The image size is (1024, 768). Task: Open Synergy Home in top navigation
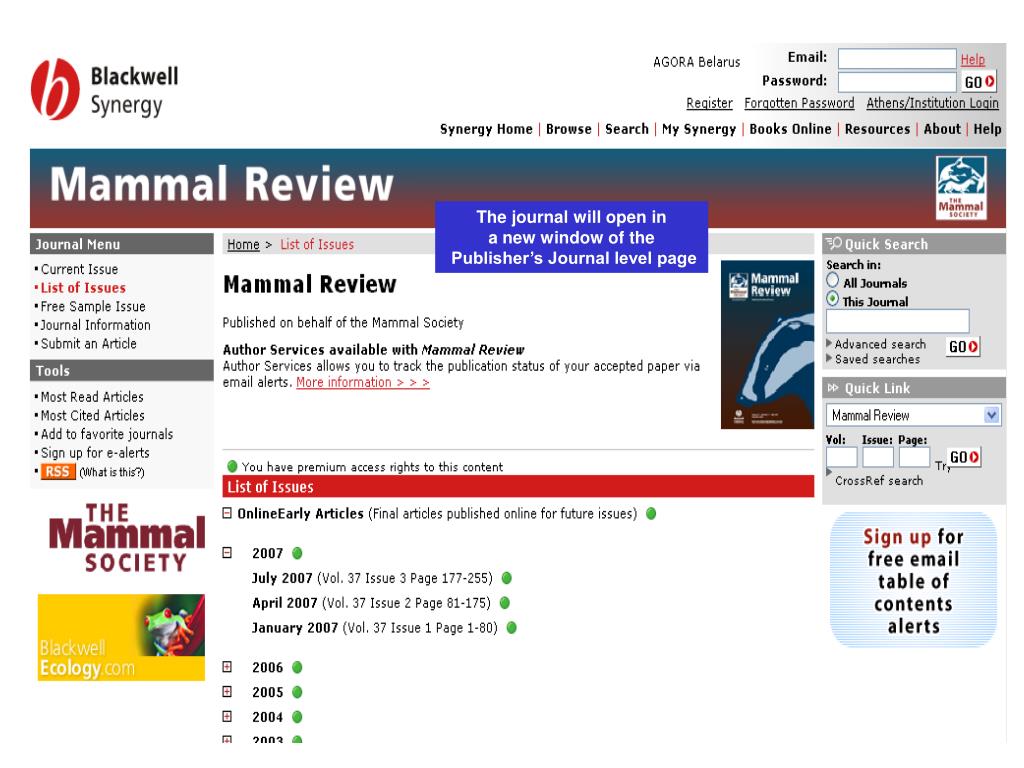coord(486,129)
